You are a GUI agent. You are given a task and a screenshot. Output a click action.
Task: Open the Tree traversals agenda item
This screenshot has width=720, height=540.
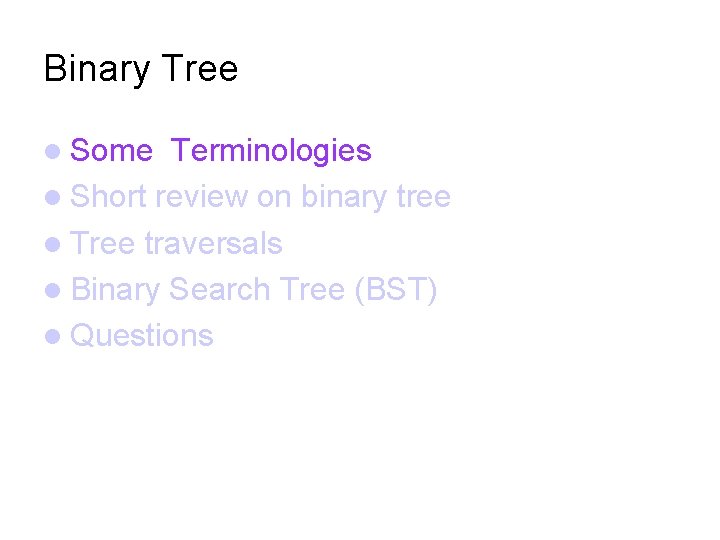[176, 243]
